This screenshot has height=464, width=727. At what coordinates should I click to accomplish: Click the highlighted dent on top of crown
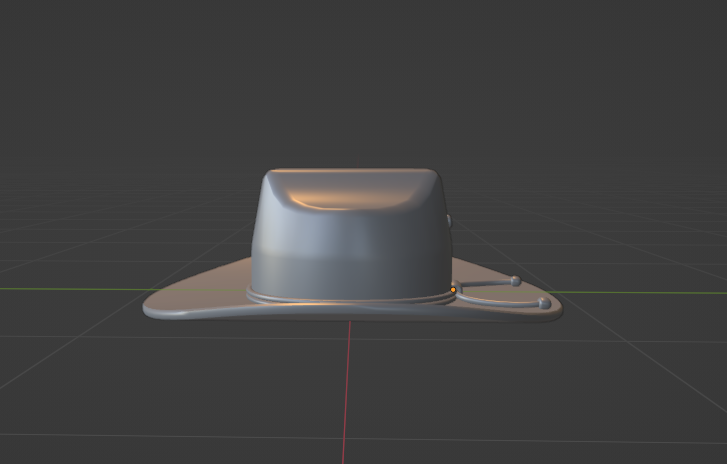pos(351,192)
